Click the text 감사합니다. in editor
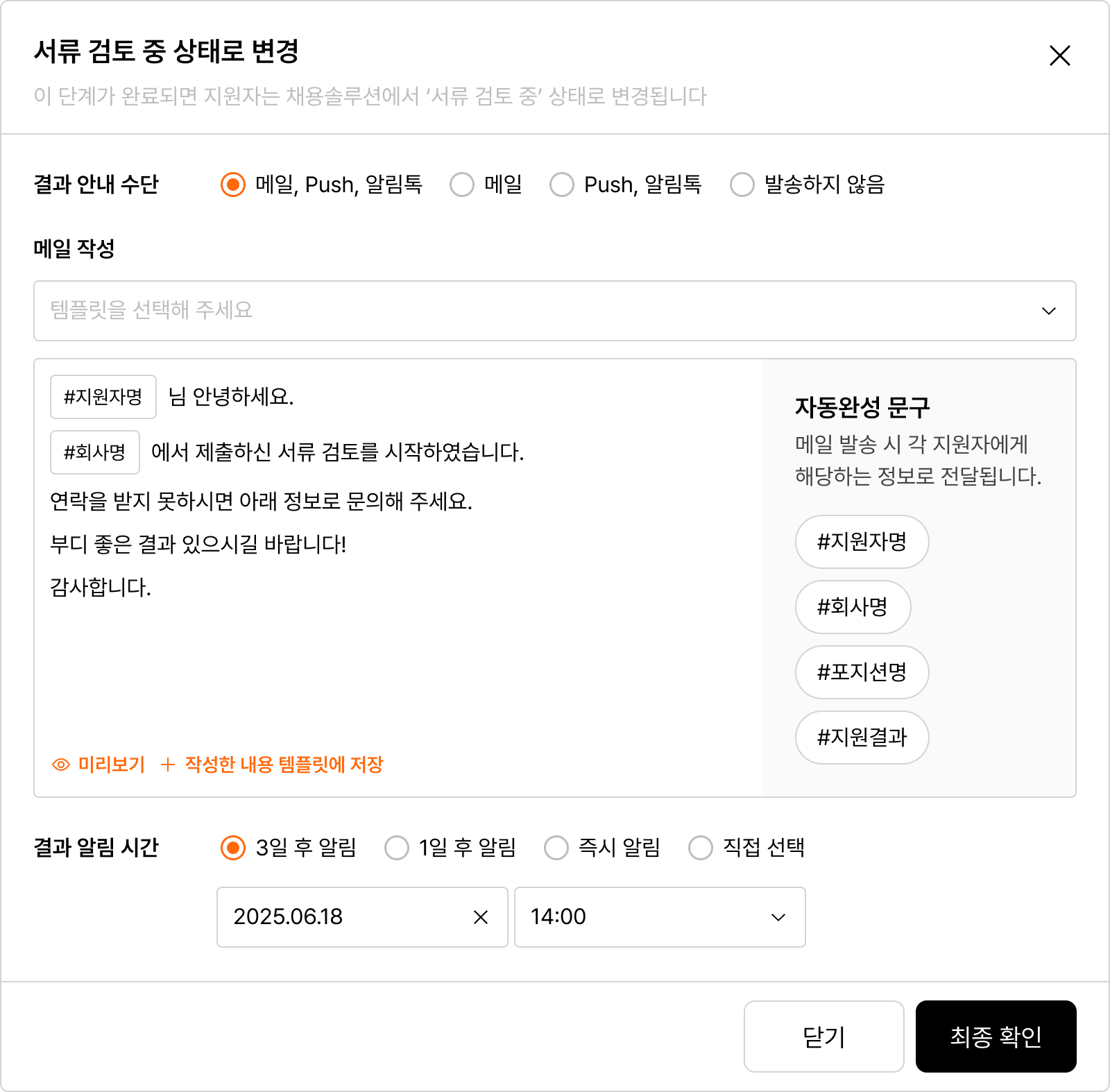 point(101,588)
